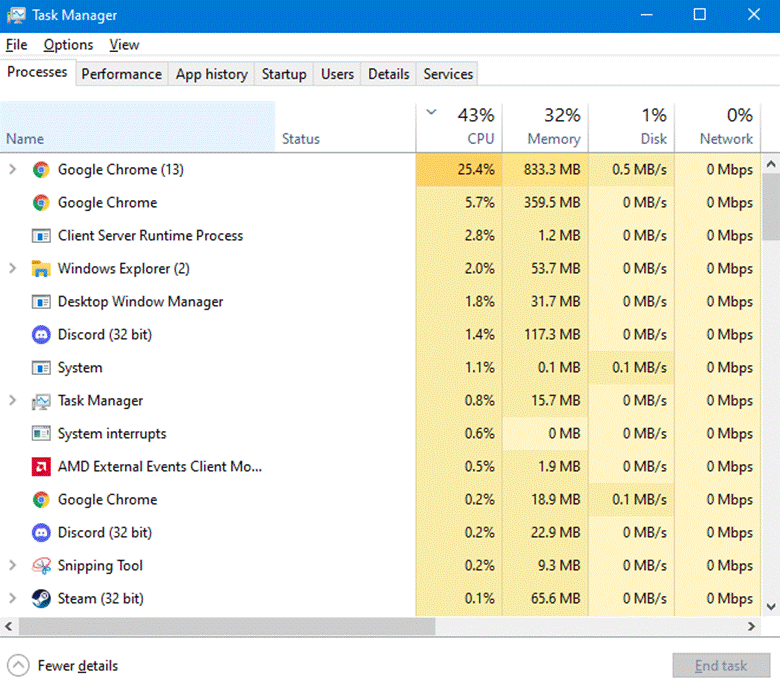Switch to the Details tab
780x693 pixels.
click(389, 74)
